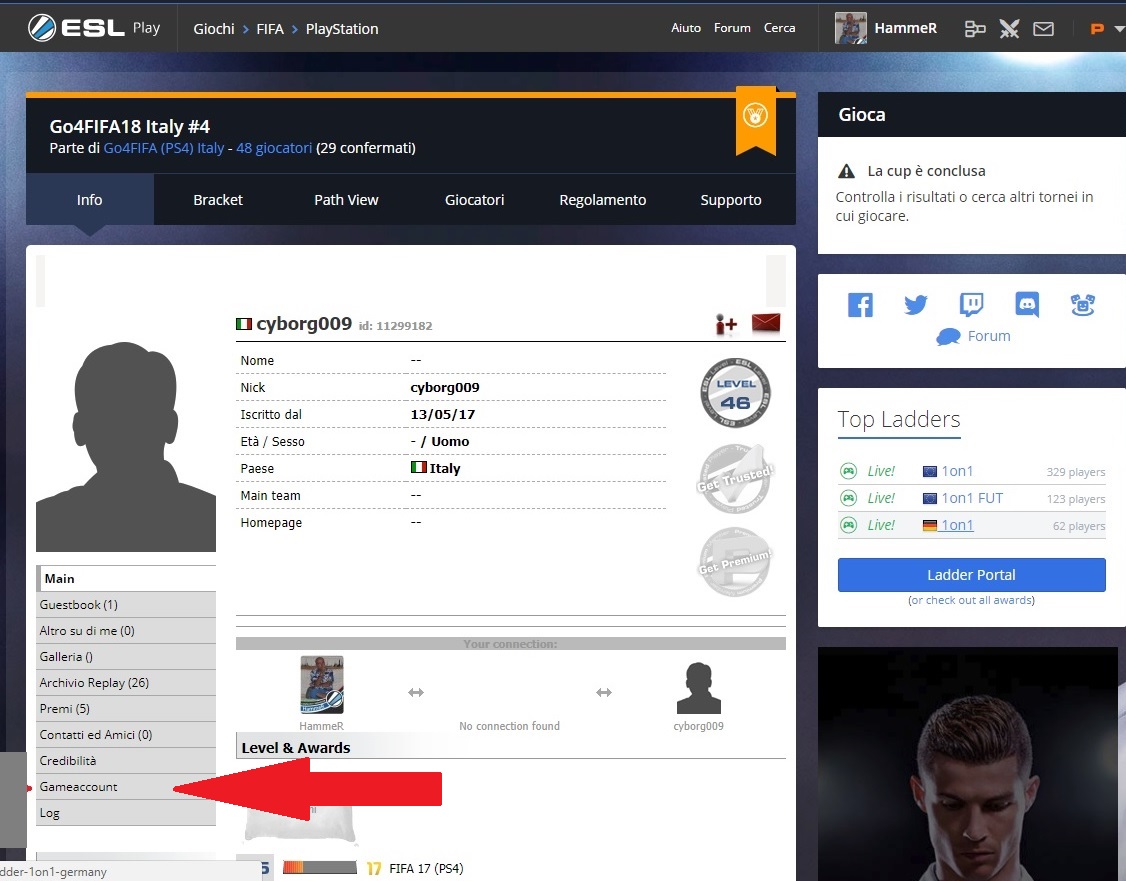Screen dimensions: 1126x881
Task: Select Main in profile sidebar
Action: pos(126,579)
